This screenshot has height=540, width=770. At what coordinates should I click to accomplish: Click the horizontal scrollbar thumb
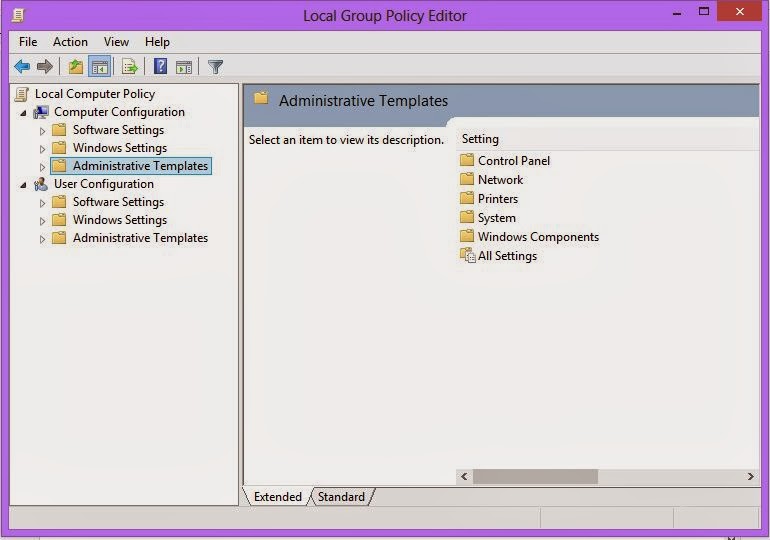point(535,476)
